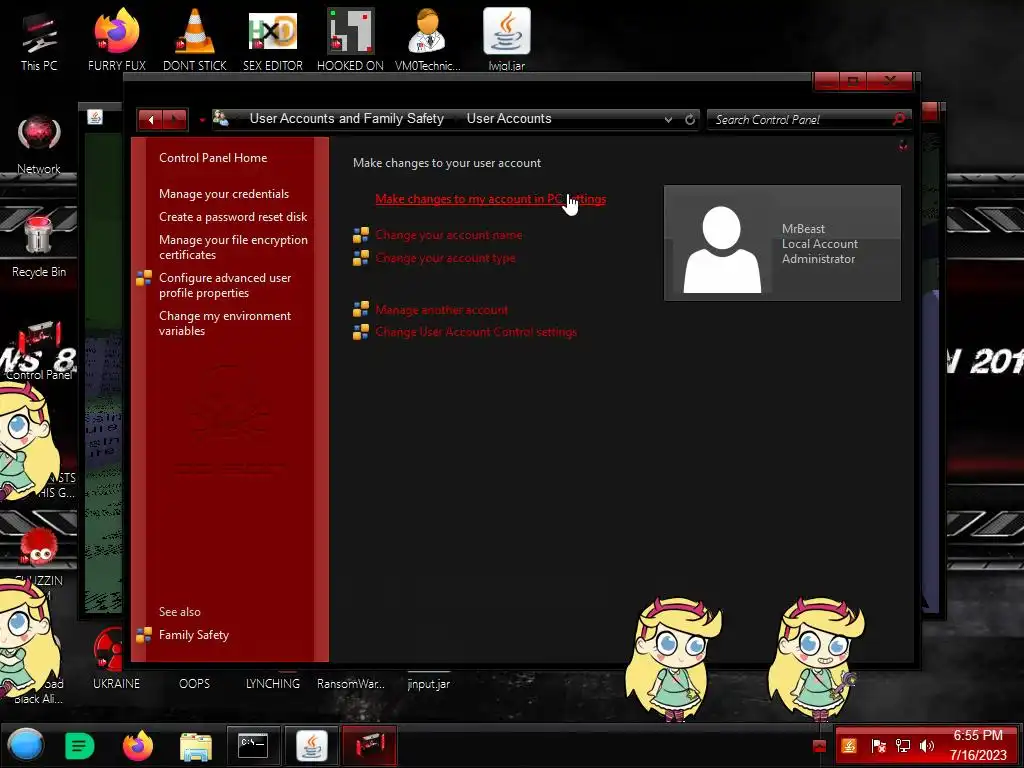Open Create a password reset disk
Screen dimensions: 1024x768
[x=232, y=216]
